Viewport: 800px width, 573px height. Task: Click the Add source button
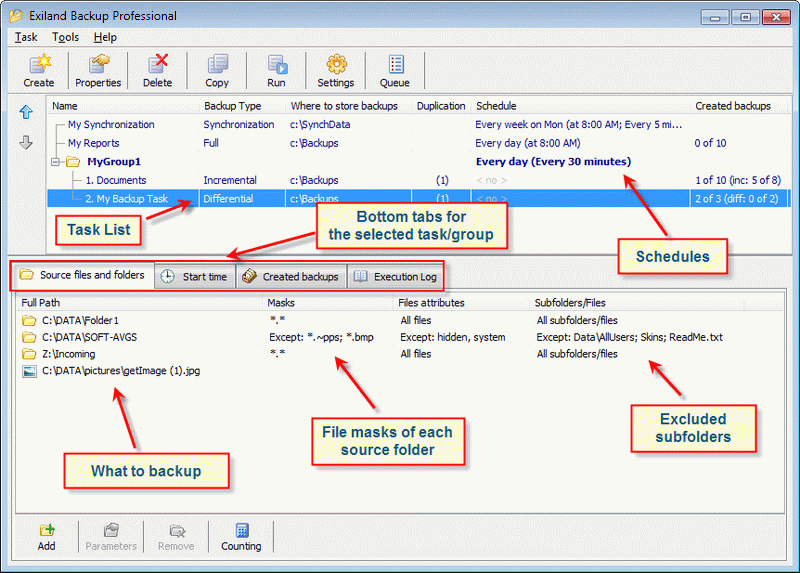[x=46, y=537]
